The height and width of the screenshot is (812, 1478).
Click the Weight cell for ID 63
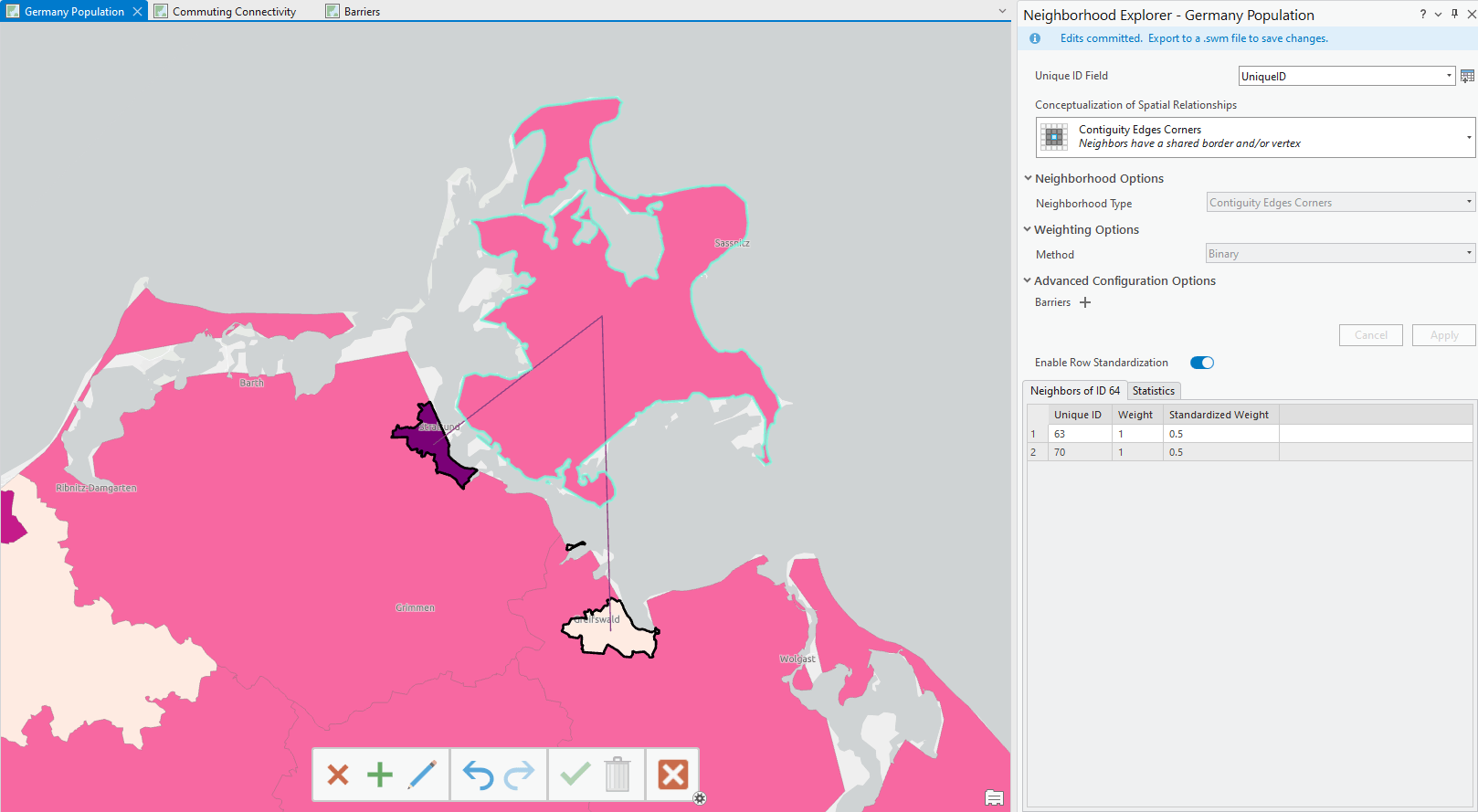(x=1137, y=434)
